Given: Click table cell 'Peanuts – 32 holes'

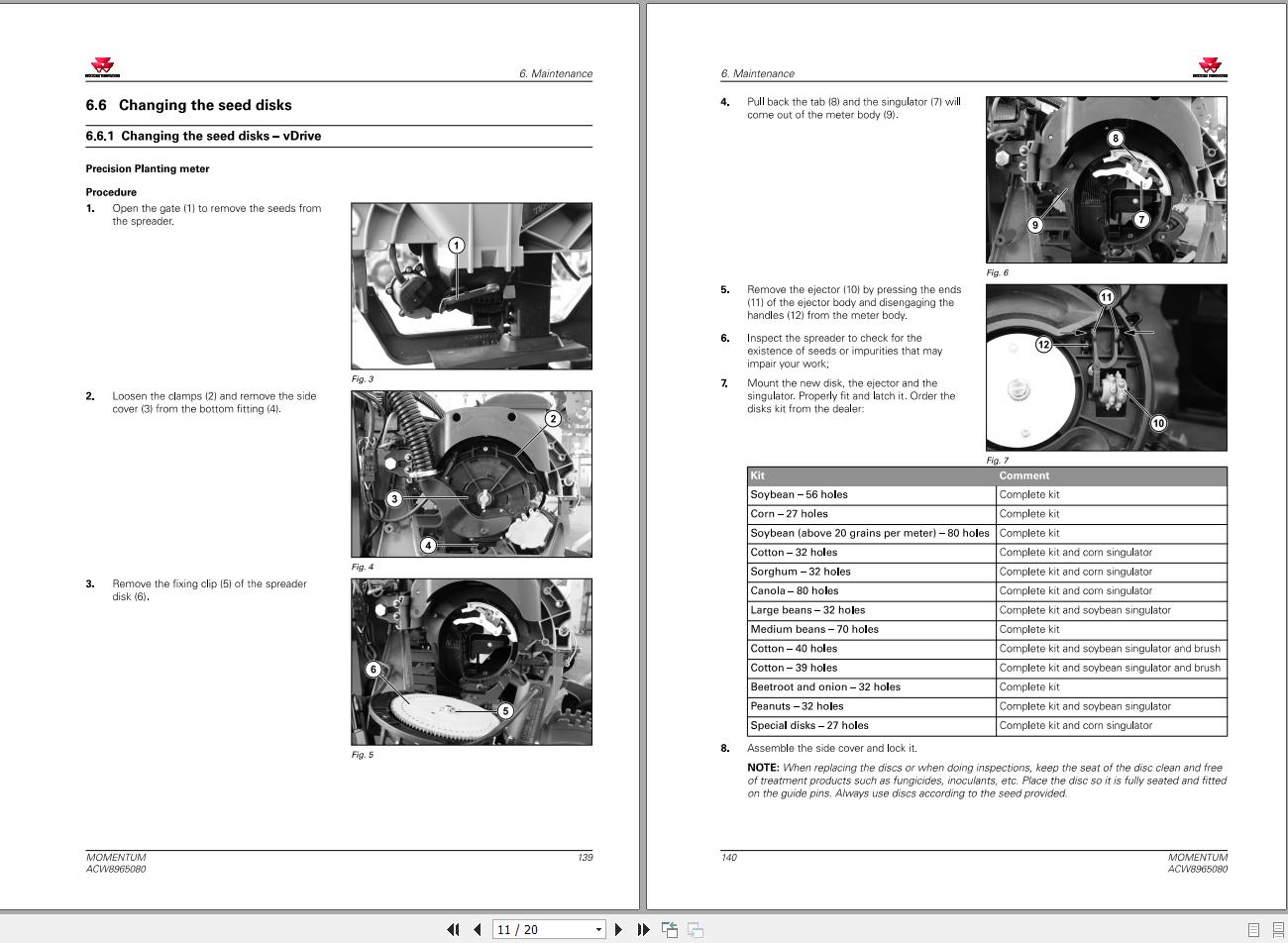Looking at the screenshot, I should (797, 706).
